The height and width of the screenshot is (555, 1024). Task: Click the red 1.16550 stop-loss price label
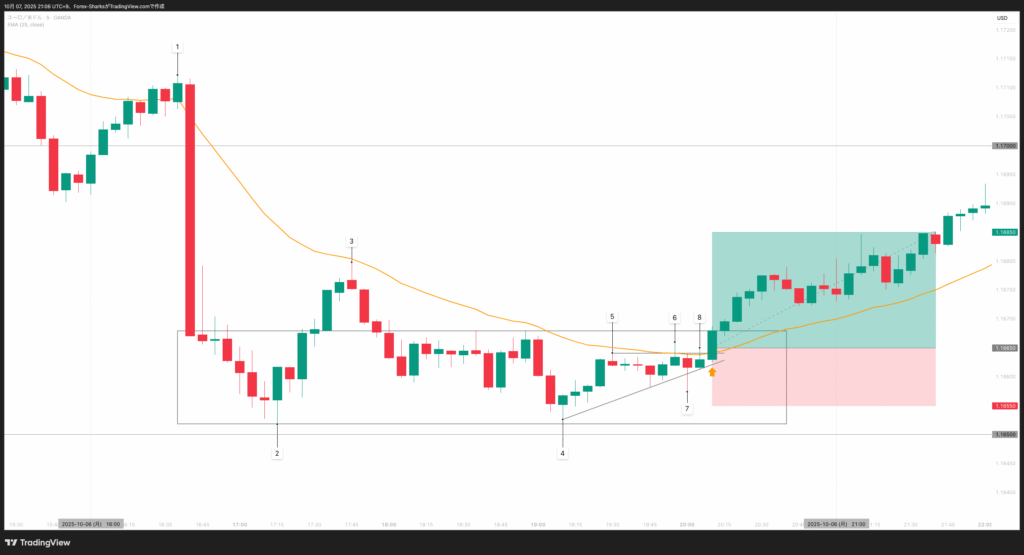pyautogui.click(x=1004, y=406)
